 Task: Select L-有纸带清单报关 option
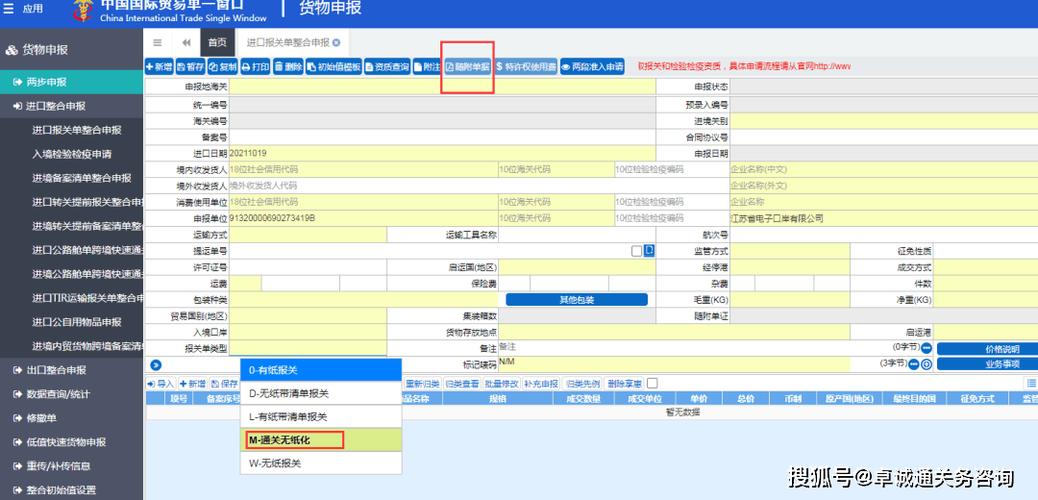click(x=320, y=417)
